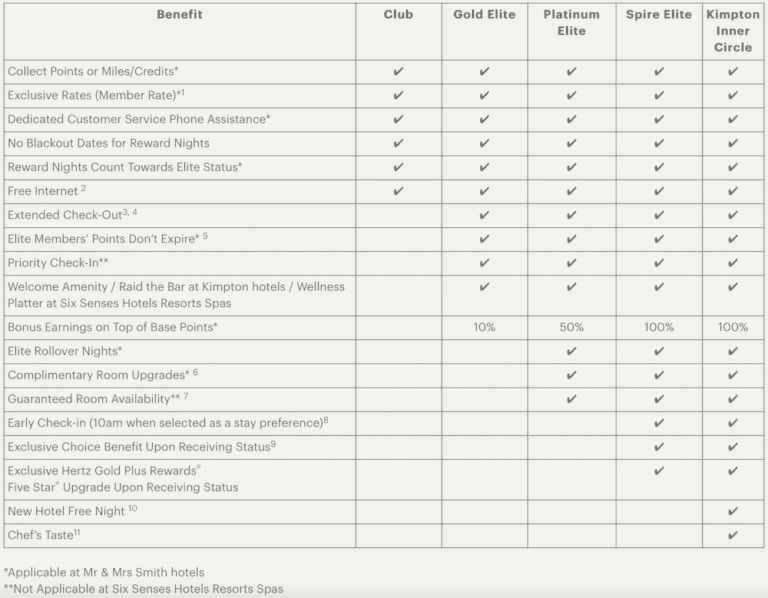768x598 pixels.
Task: Select the Gold Elite column header
Action: [x=485, y=15]
